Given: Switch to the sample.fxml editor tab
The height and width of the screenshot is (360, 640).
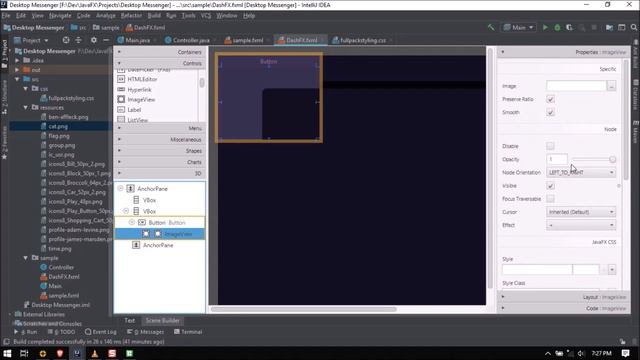Looking at the screenshot, I should click(247, 40).
